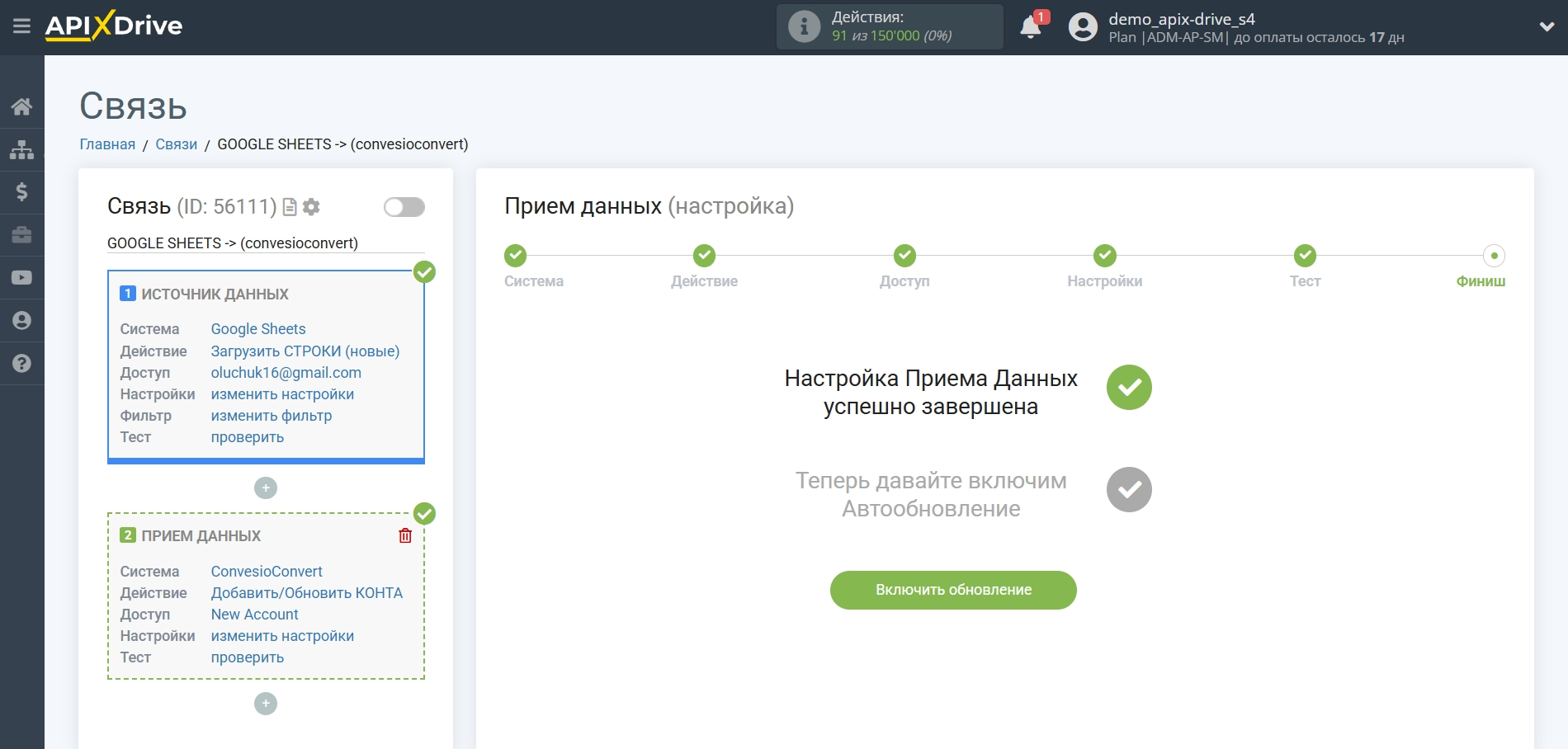This screenshot has height=749, width=1568.
Task: Open the briefcase icon in sidebar
Action: point(21,235)
